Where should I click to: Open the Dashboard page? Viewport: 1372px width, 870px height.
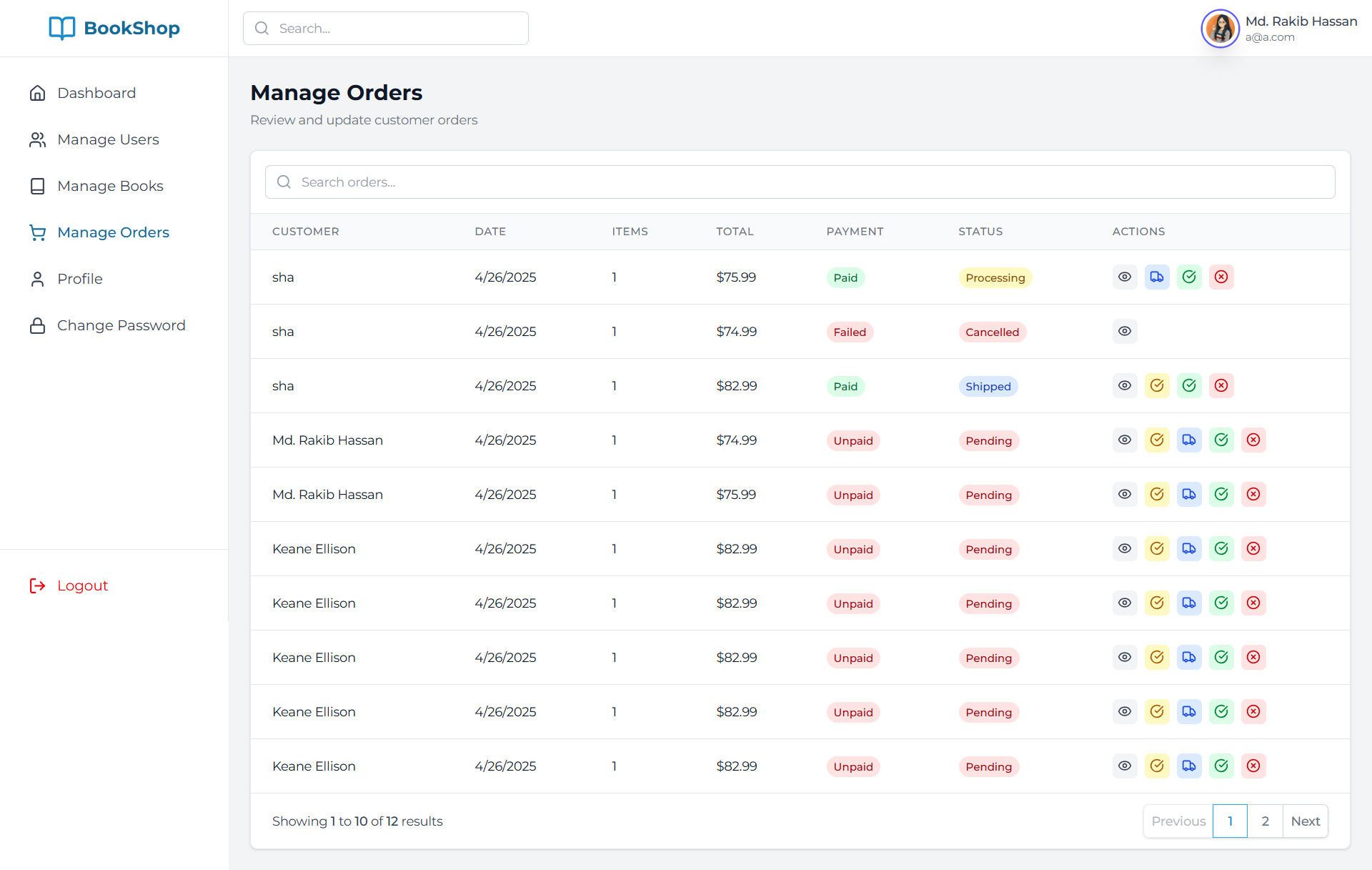click(96, 93)
